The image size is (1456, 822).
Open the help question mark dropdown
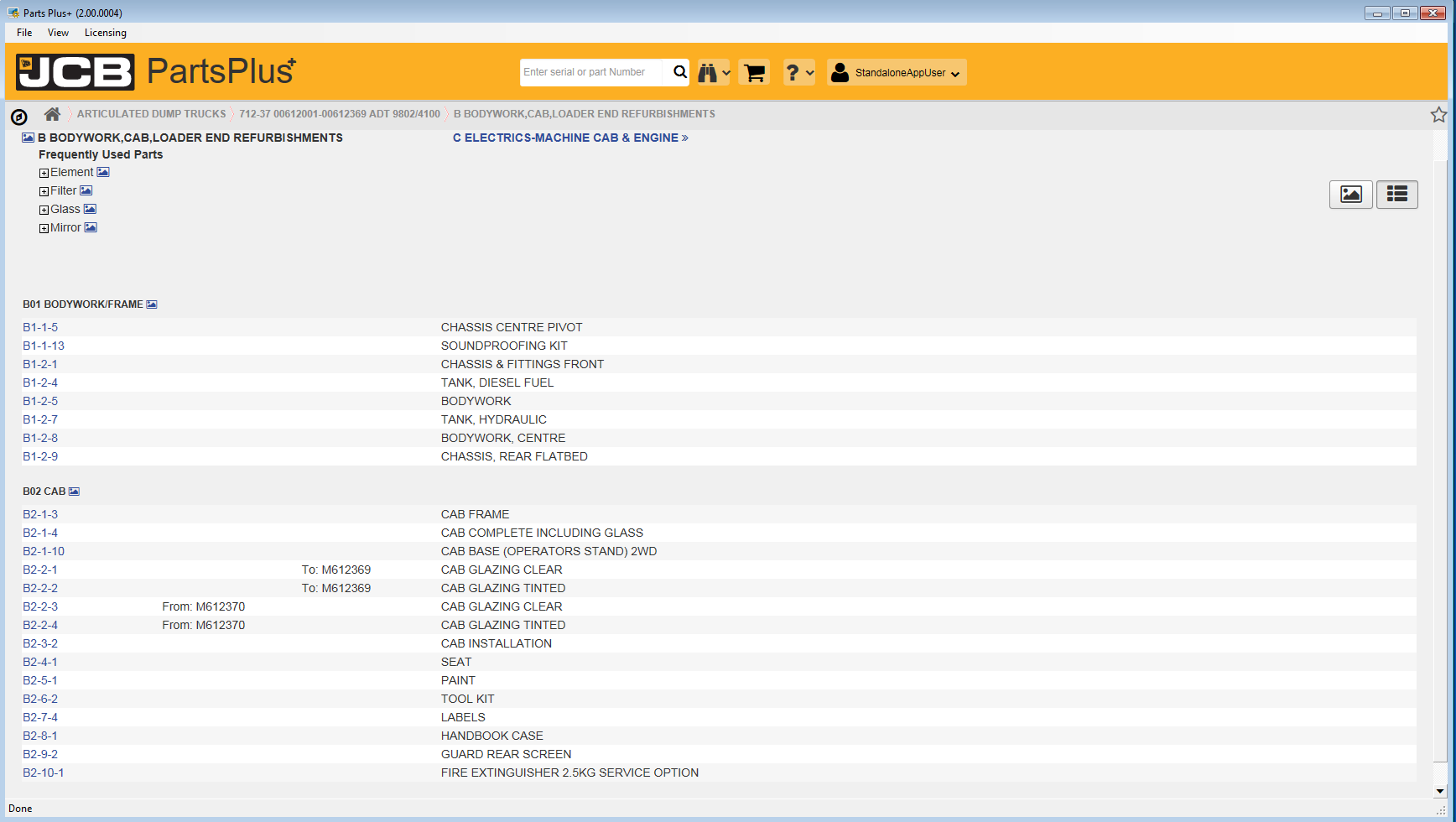pyautogui.click(x=798, y=73)
